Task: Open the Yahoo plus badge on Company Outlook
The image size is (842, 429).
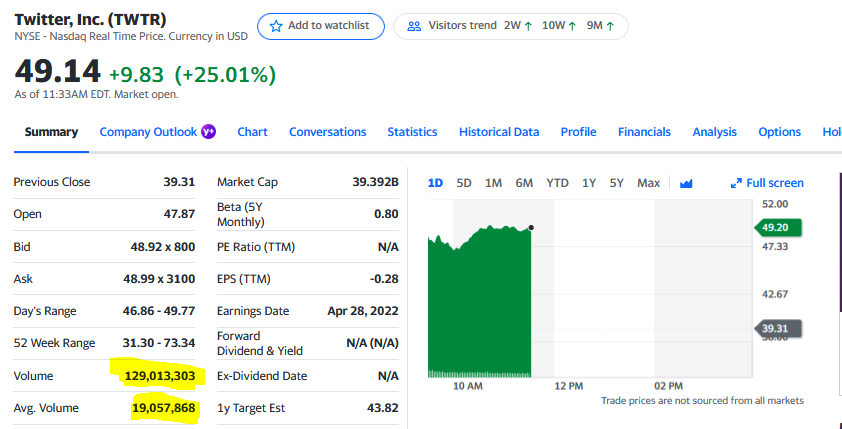Action: pyautogui.click(x=208, y=132)
